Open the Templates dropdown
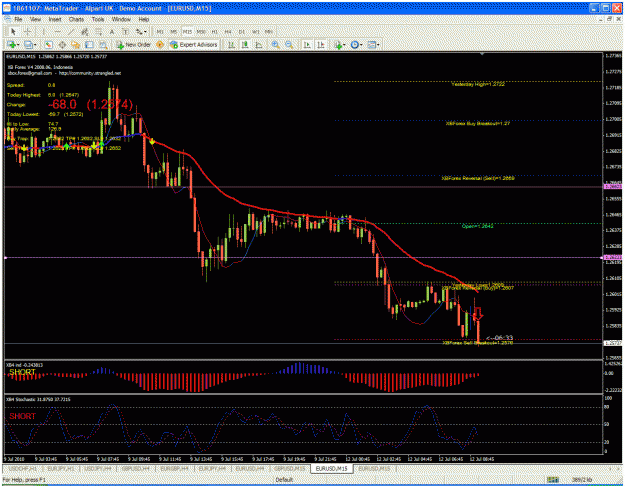Viewport: 625px width, 486px height. coord(373,45)
